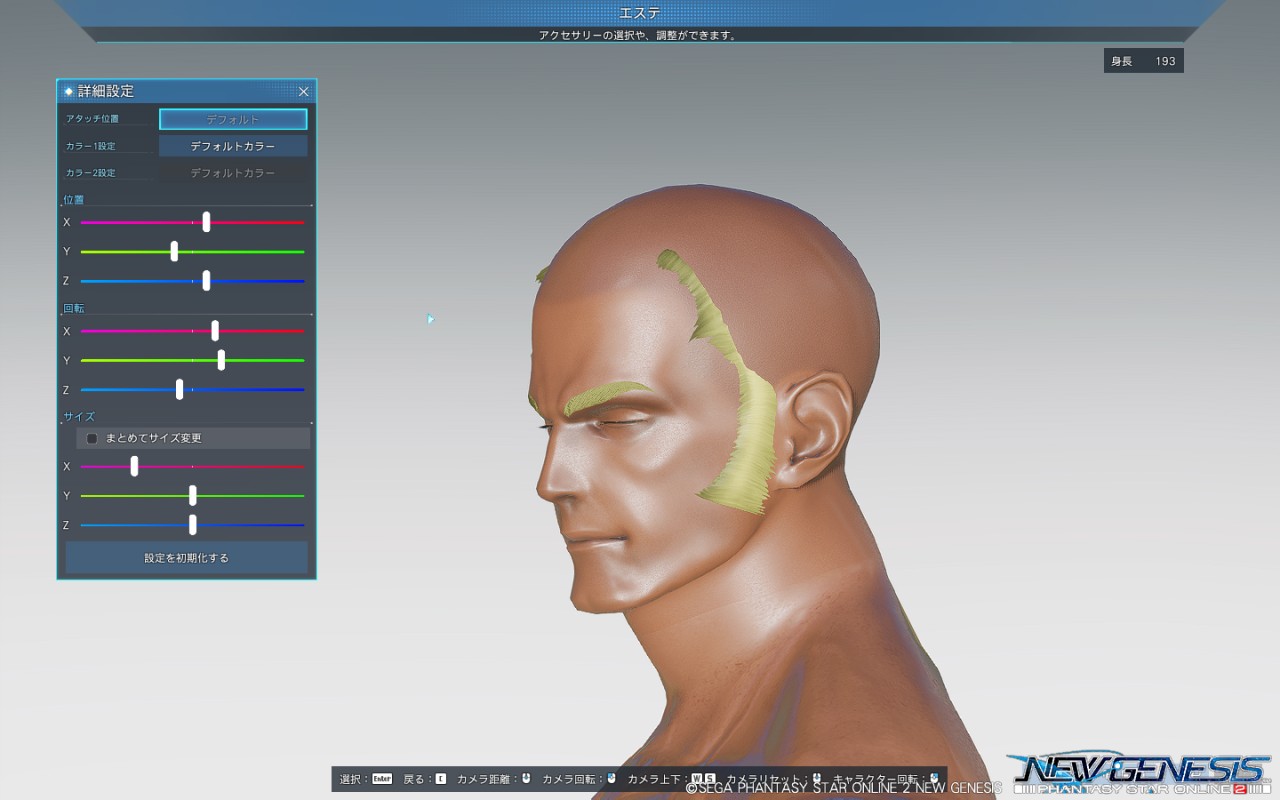The height and width of the screenshot is (800, 1280).
Task: Open the カラー1設定 デフォルトカラー button
Action: (233, 146)
